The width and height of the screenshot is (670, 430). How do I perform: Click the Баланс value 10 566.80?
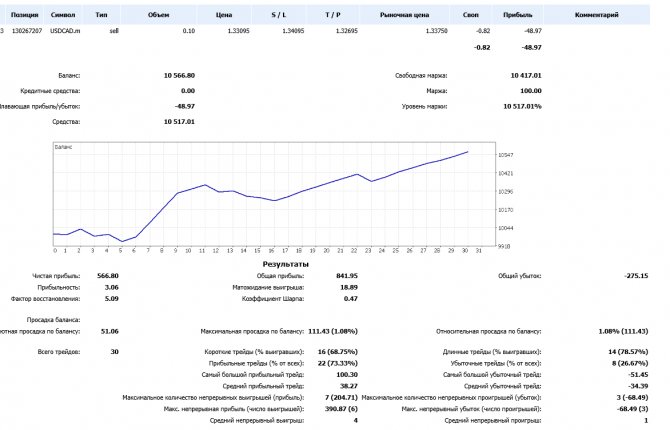click(179, 76)
